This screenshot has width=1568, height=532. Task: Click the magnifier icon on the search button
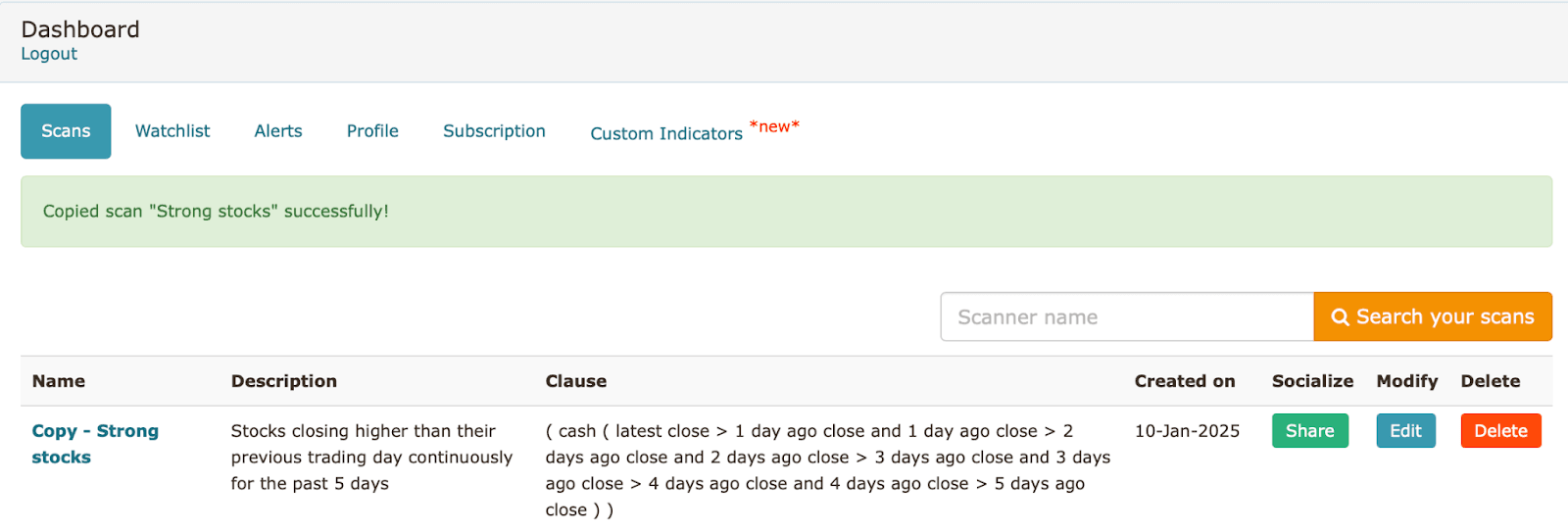1340,317
